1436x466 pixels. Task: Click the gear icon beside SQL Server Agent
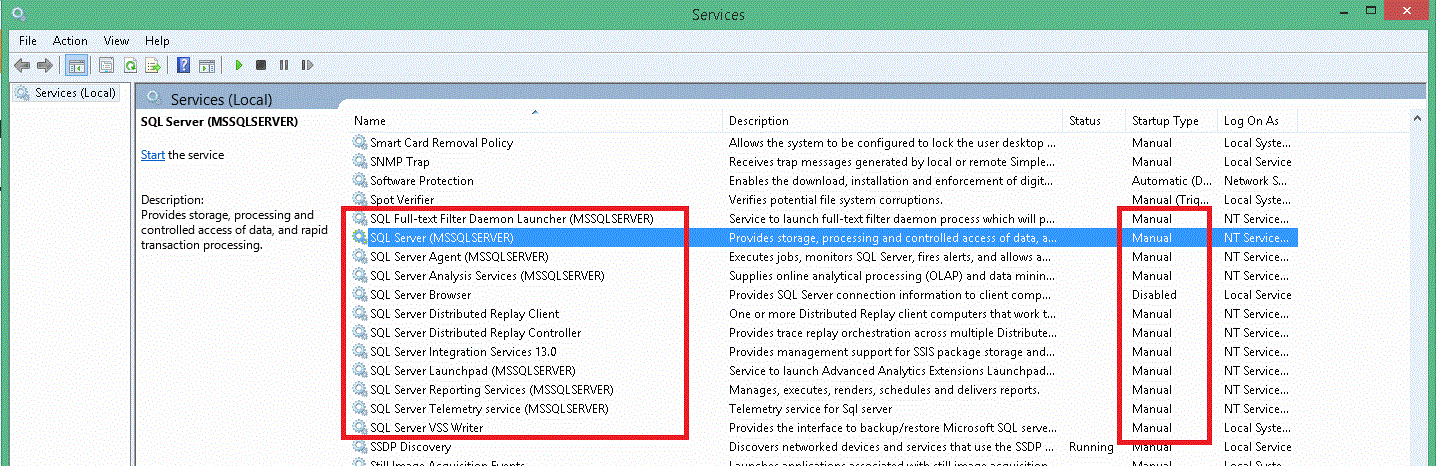point(360,257)
